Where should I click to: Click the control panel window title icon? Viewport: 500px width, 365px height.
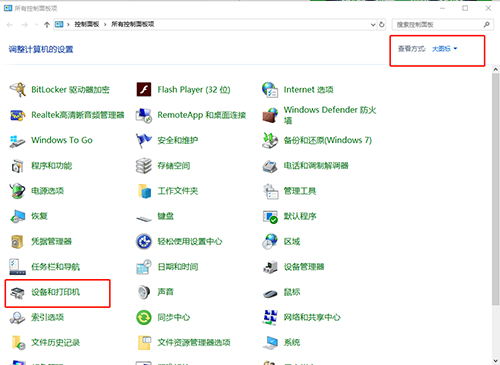(x=8, y=8)
